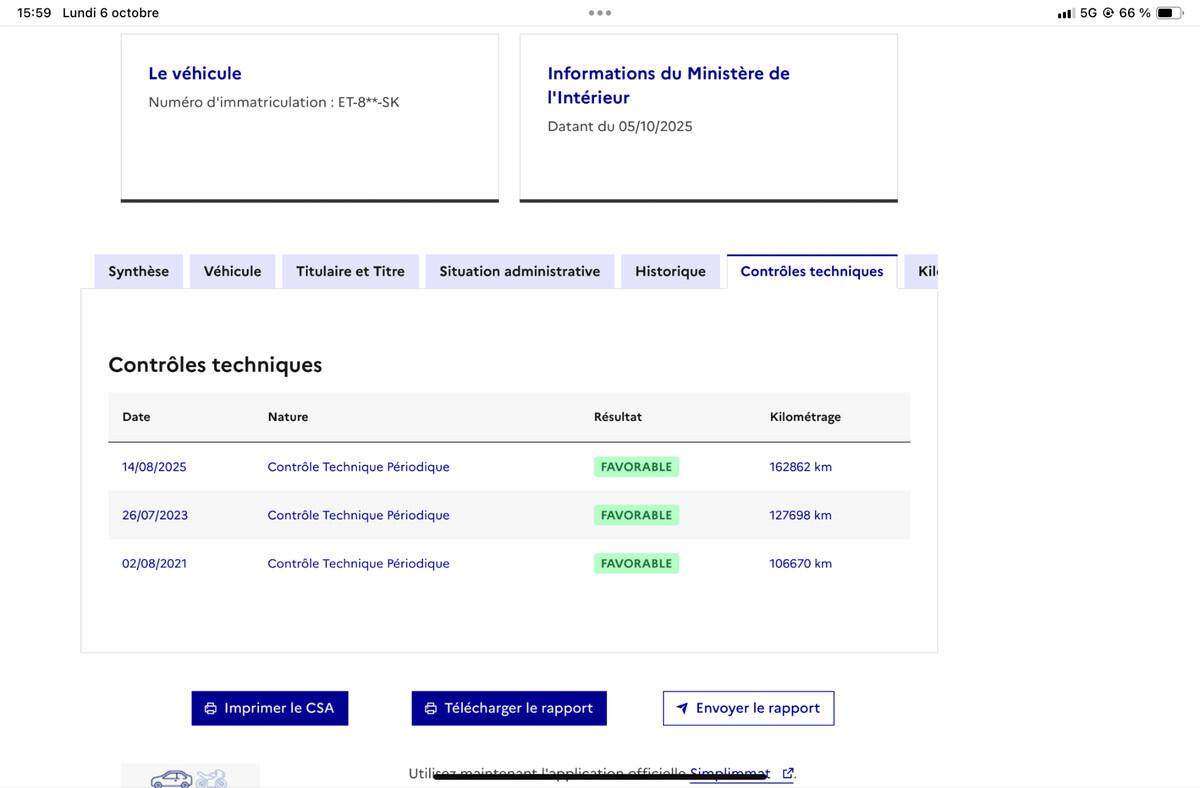Tap the battery icon in status bar
The image size is (1200, 788).
tap(1169, 13)
